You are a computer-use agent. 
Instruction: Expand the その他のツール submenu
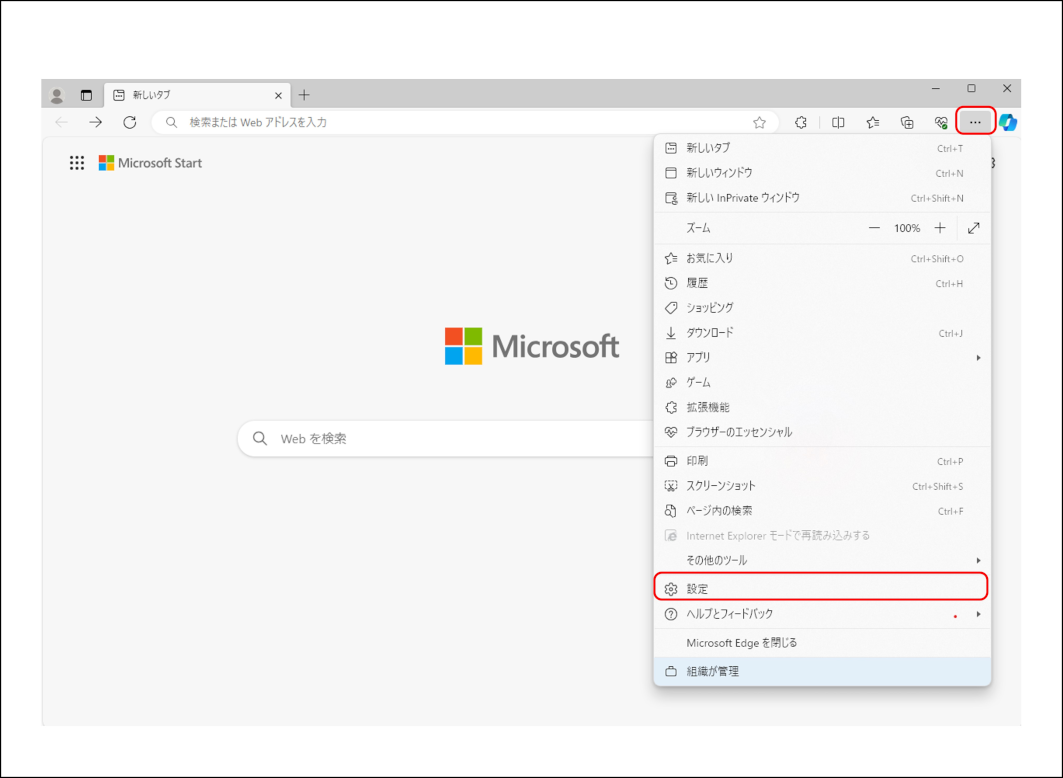[x=822, y=560]
